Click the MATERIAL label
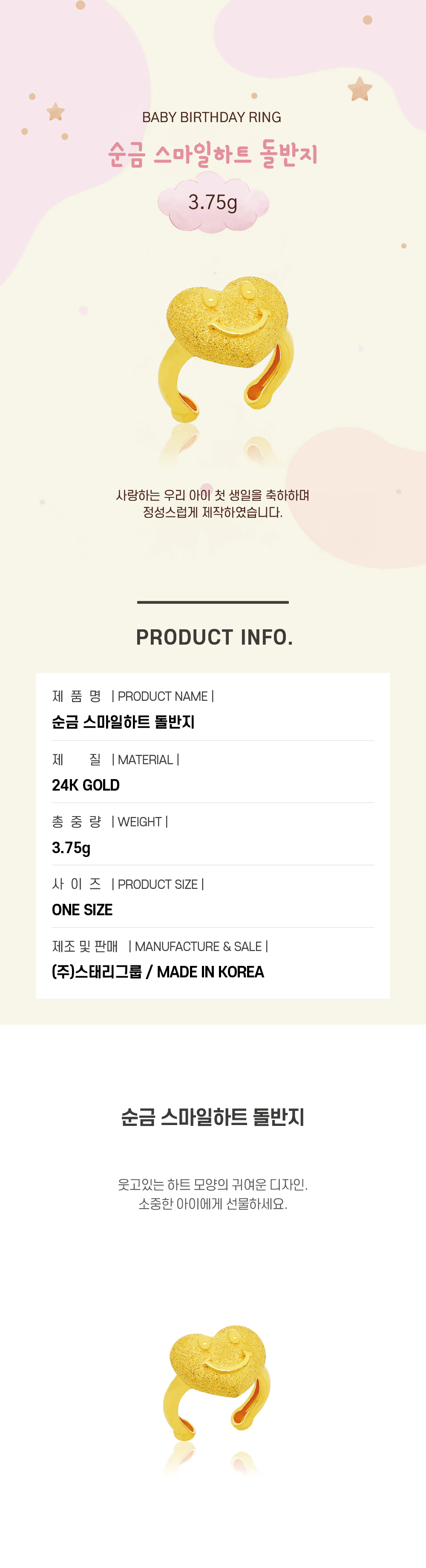426x1568 pixels. (145, 760)
